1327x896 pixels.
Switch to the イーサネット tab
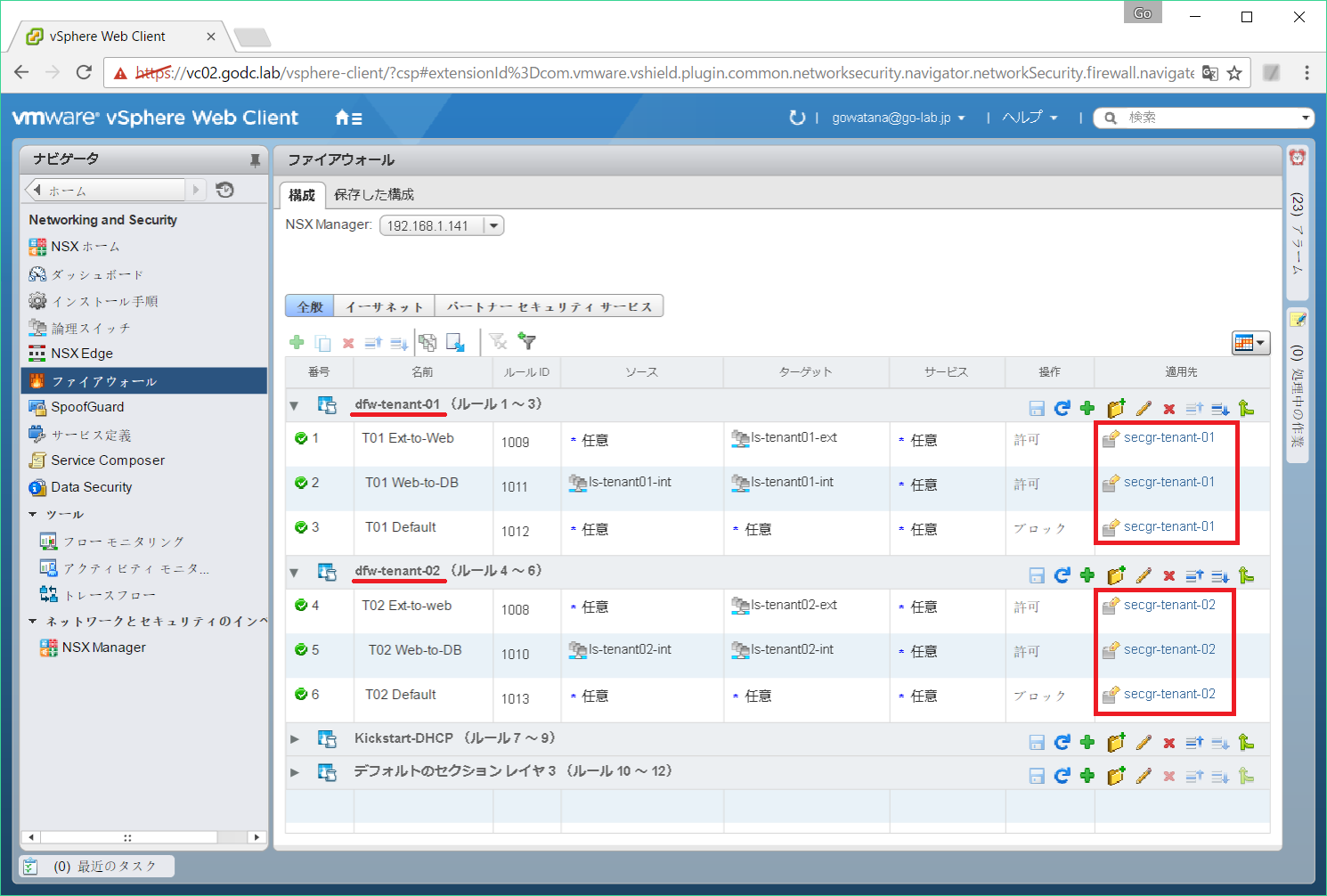point(384,306)
